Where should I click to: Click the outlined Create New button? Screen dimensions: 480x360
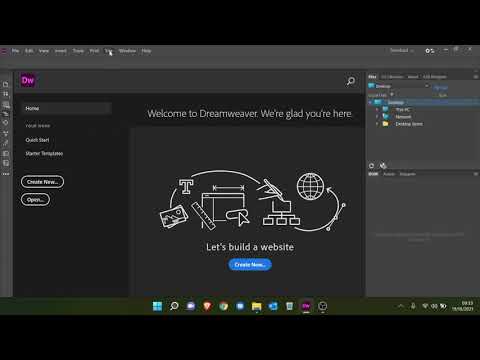(x=42, y=182)
